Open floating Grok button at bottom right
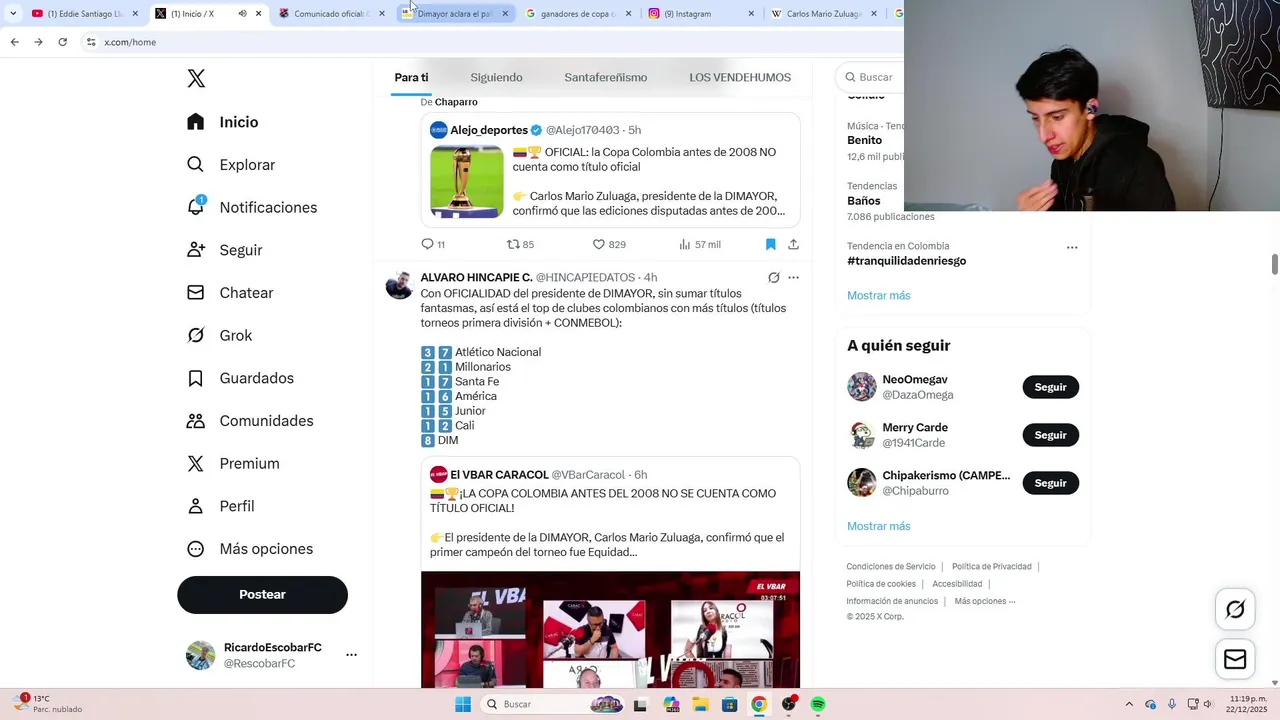1280x720 pixels. point(1235,609)
